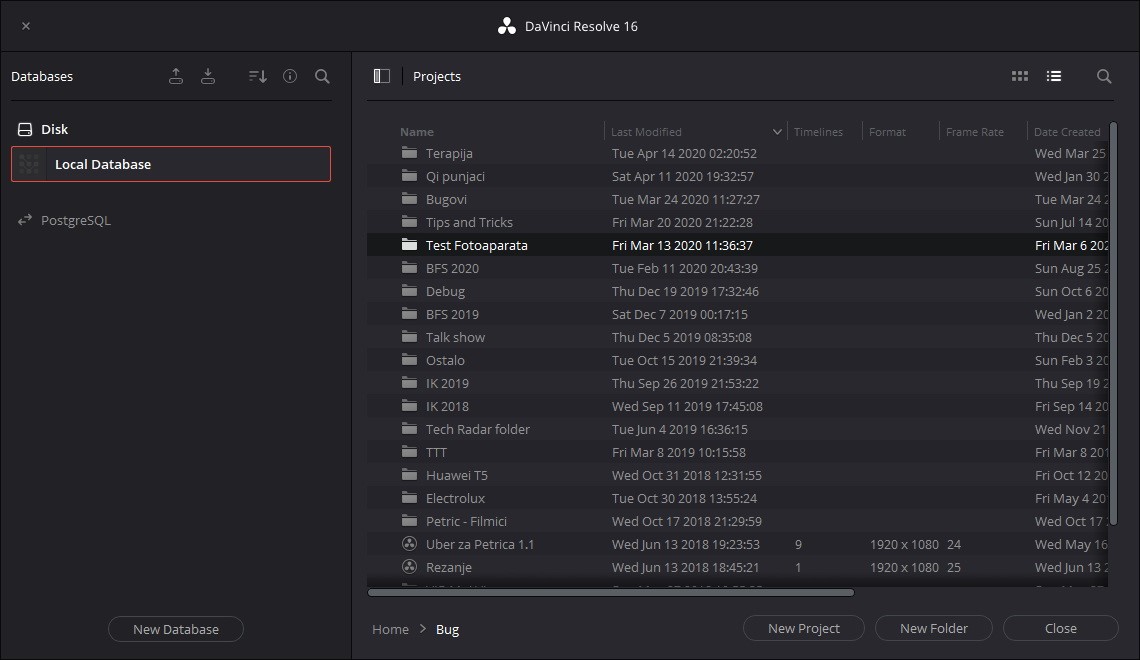
Task: Click the backup database upload icon
Action: [176, 76]
